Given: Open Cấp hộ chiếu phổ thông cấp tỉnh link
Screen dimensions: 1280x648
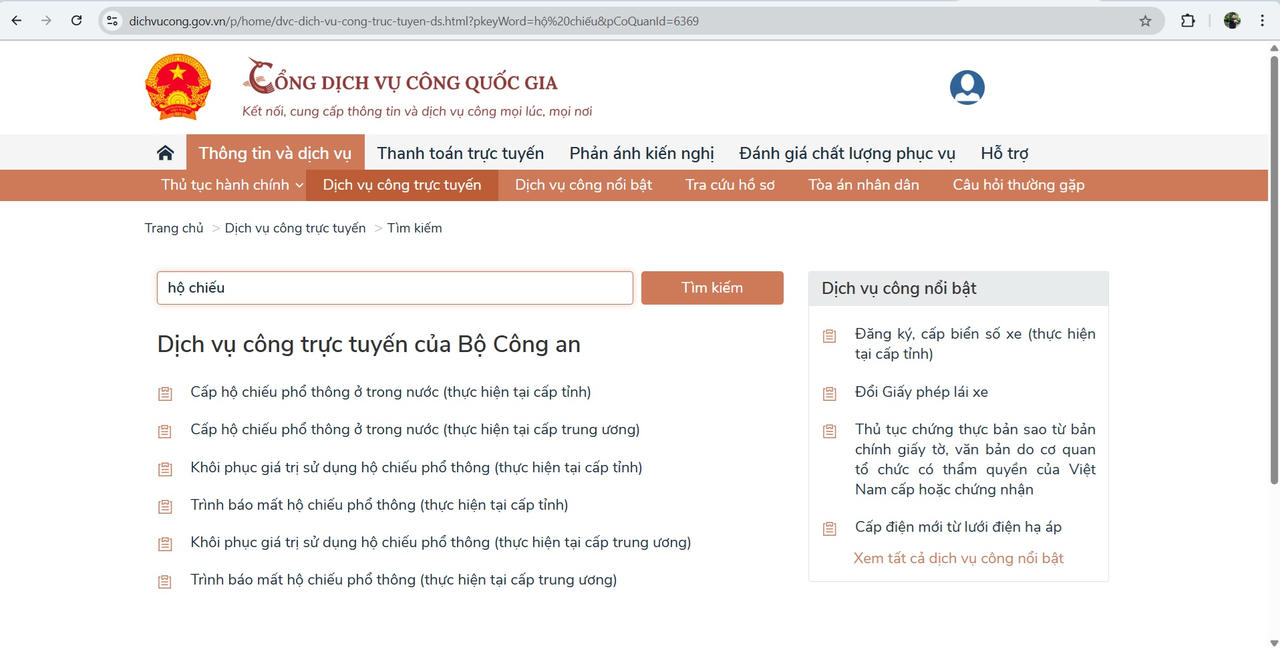Looking at the screenshot, I should click(390, 392).
